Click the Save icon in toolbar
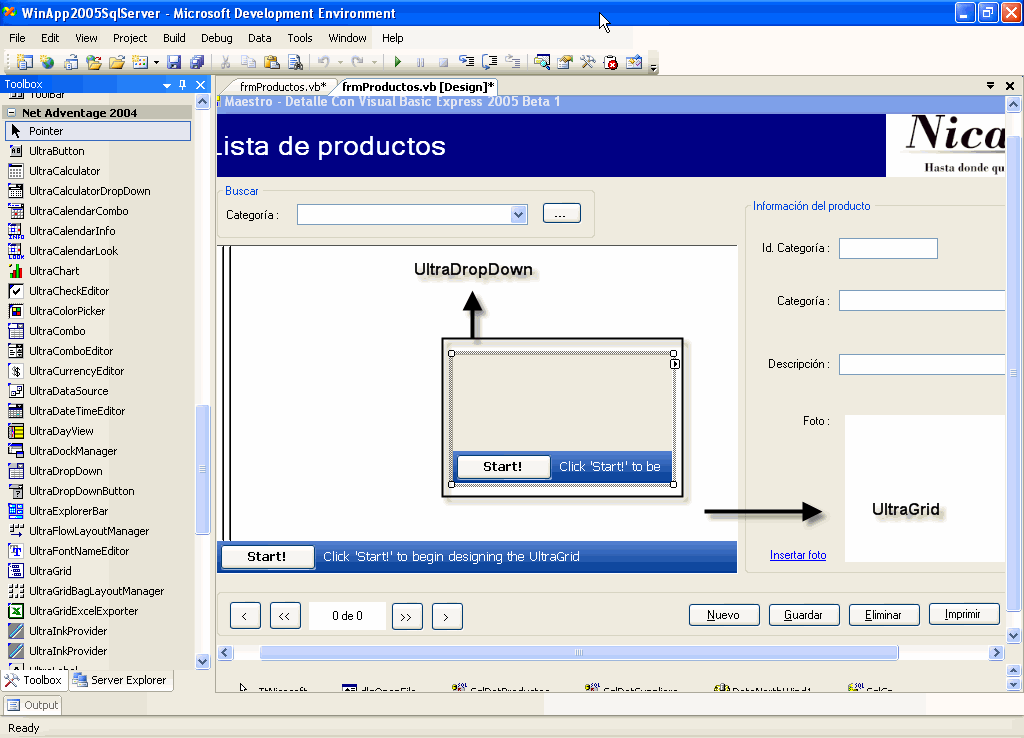This screenshot has width=1024, height=738. (174, 62)
